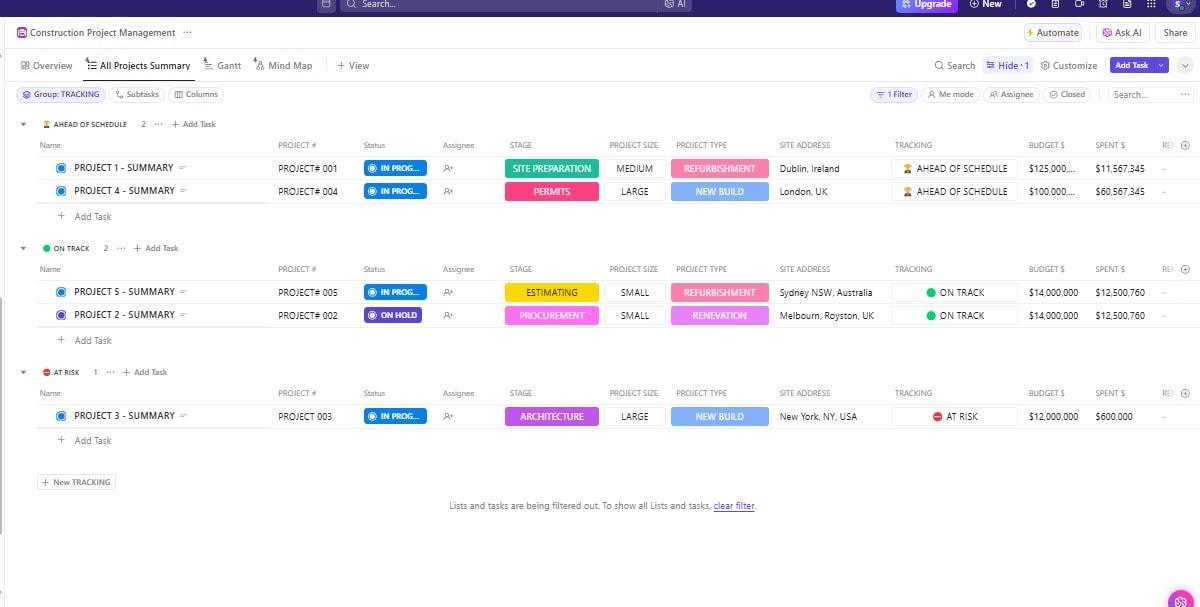The image size is (1200, 607).
Task: Open the apps grid icon in top bar
Action: pyautogui.click(x=1151, y=4)
